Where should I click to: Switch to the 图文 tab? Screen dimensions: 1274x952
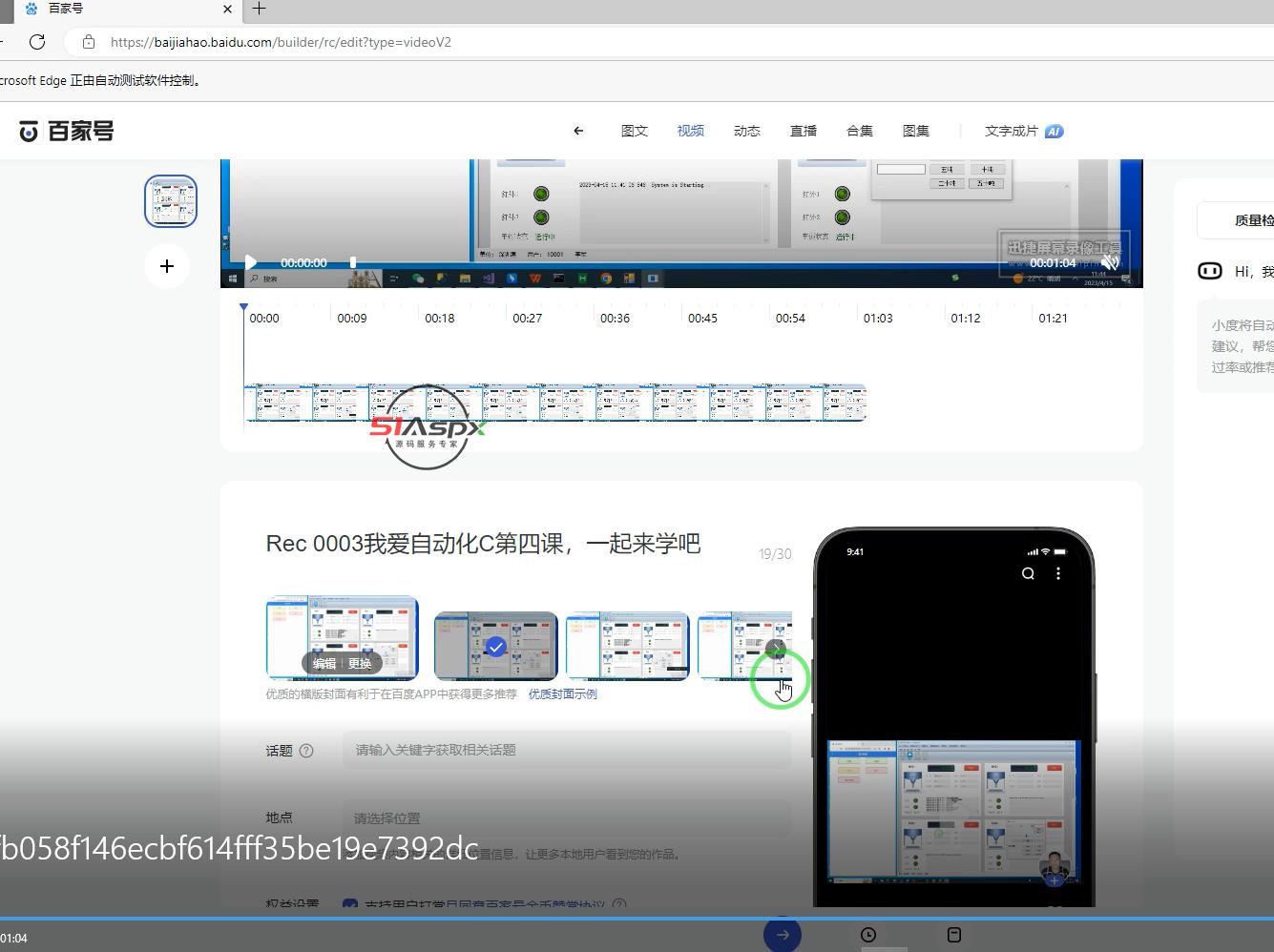pyautogui.click(x=635, y=131)
